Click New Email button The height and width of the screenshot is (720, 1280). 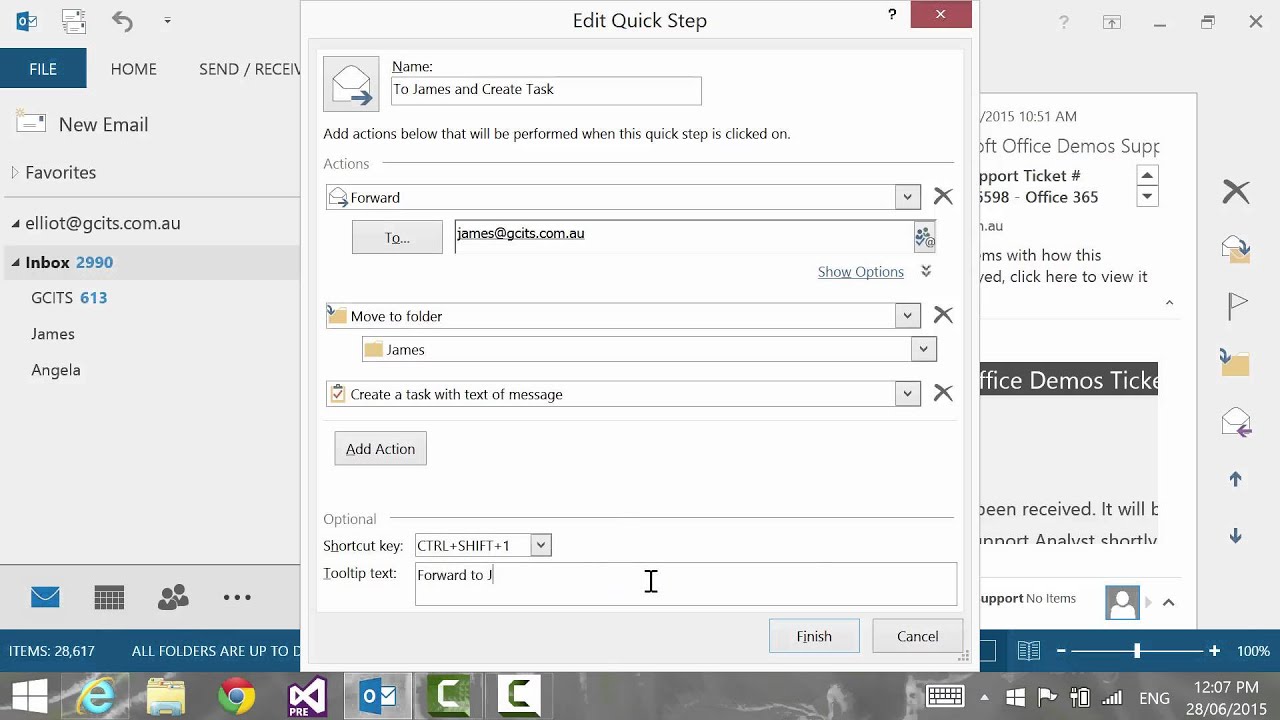pyautogui.click(x=82, y=124)
